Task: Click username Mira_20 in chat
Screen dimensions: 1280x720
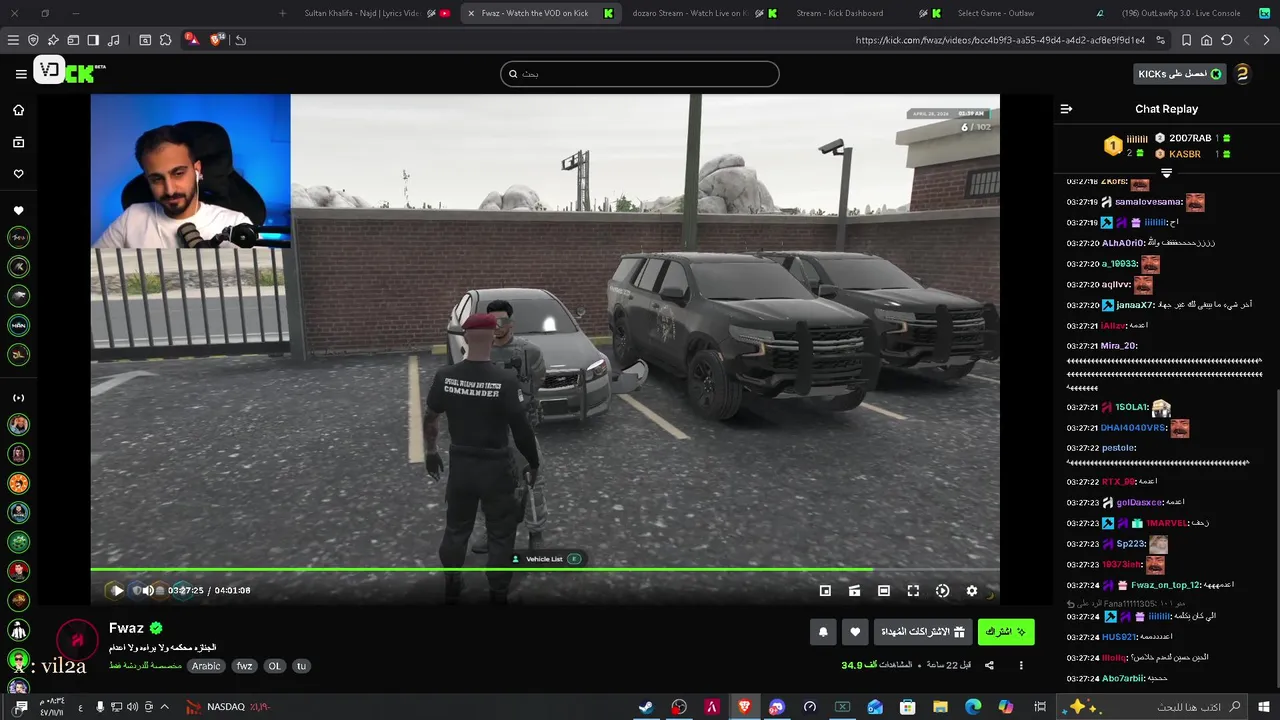Action: tap(1119, 346)
